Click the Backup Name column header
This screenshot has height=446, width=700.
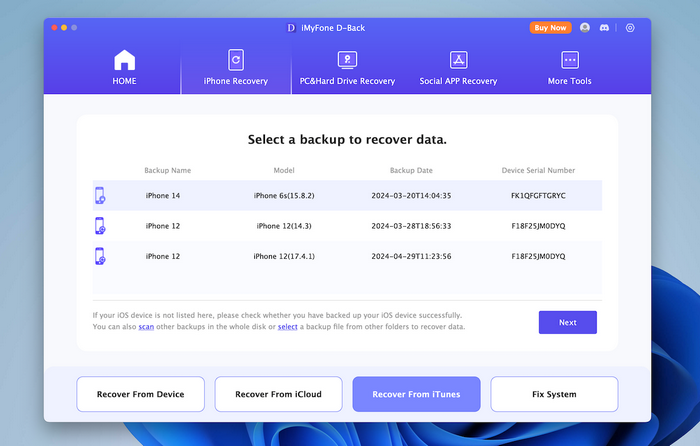tap(167, 171)
